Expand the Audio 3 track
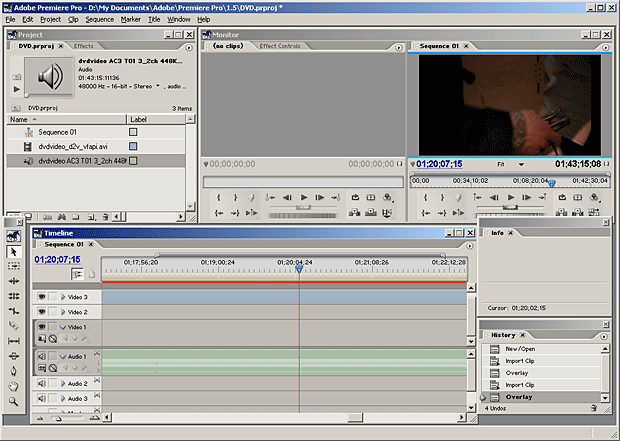 click(x=62, y=398)
